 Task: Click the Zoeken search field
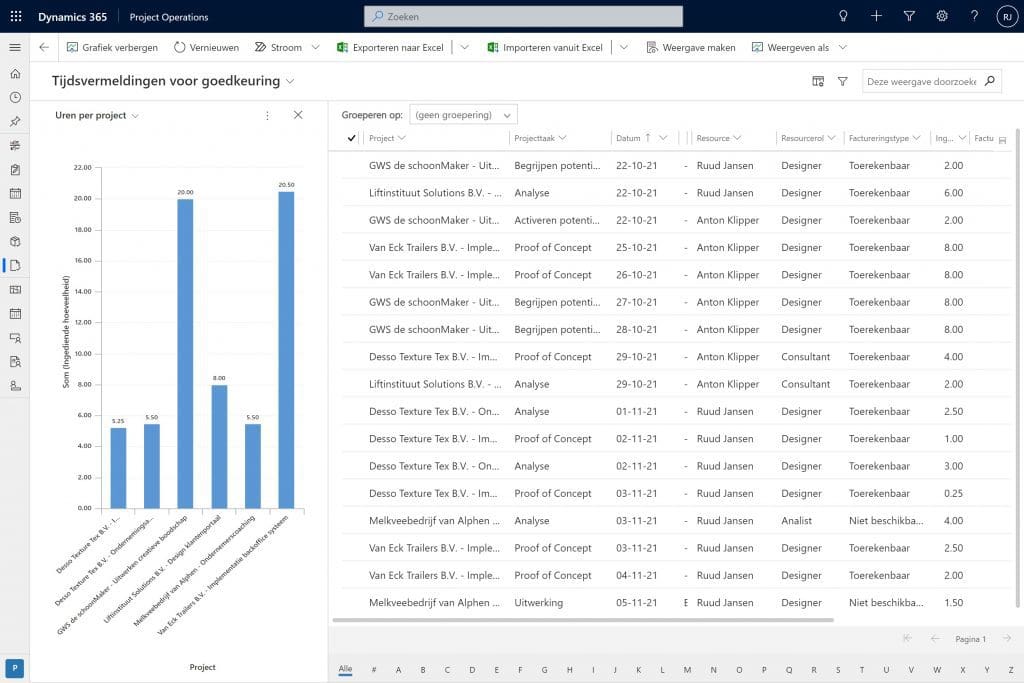523,16
